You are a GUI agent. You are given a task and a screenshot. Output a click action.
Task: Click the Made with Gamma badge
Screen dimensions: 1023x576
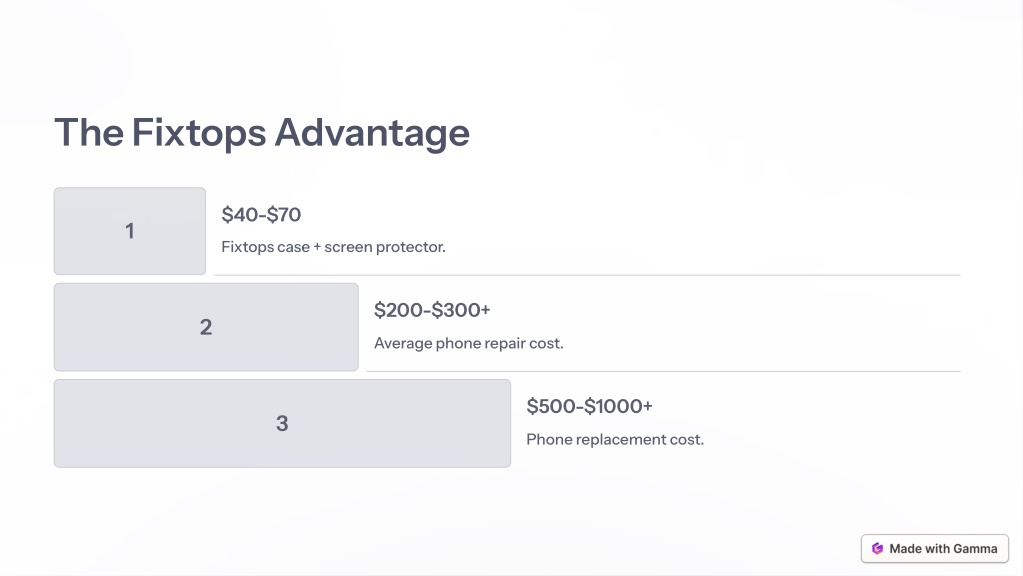click(934, 549)
